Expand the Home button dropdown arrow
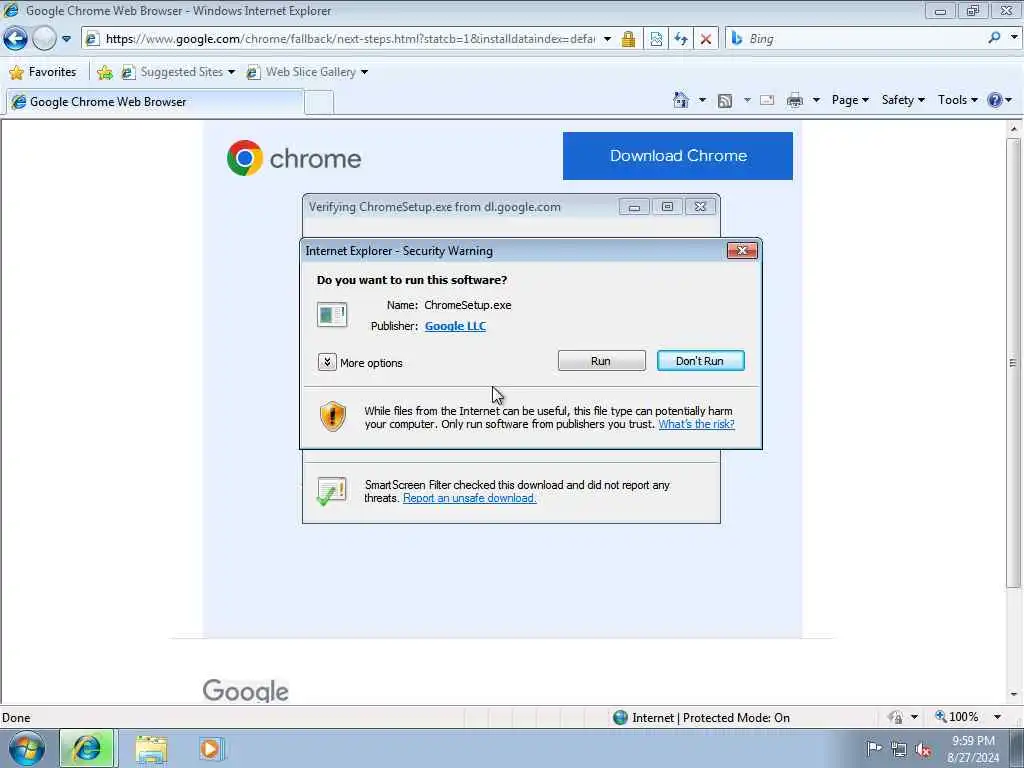 pos(702,100)
